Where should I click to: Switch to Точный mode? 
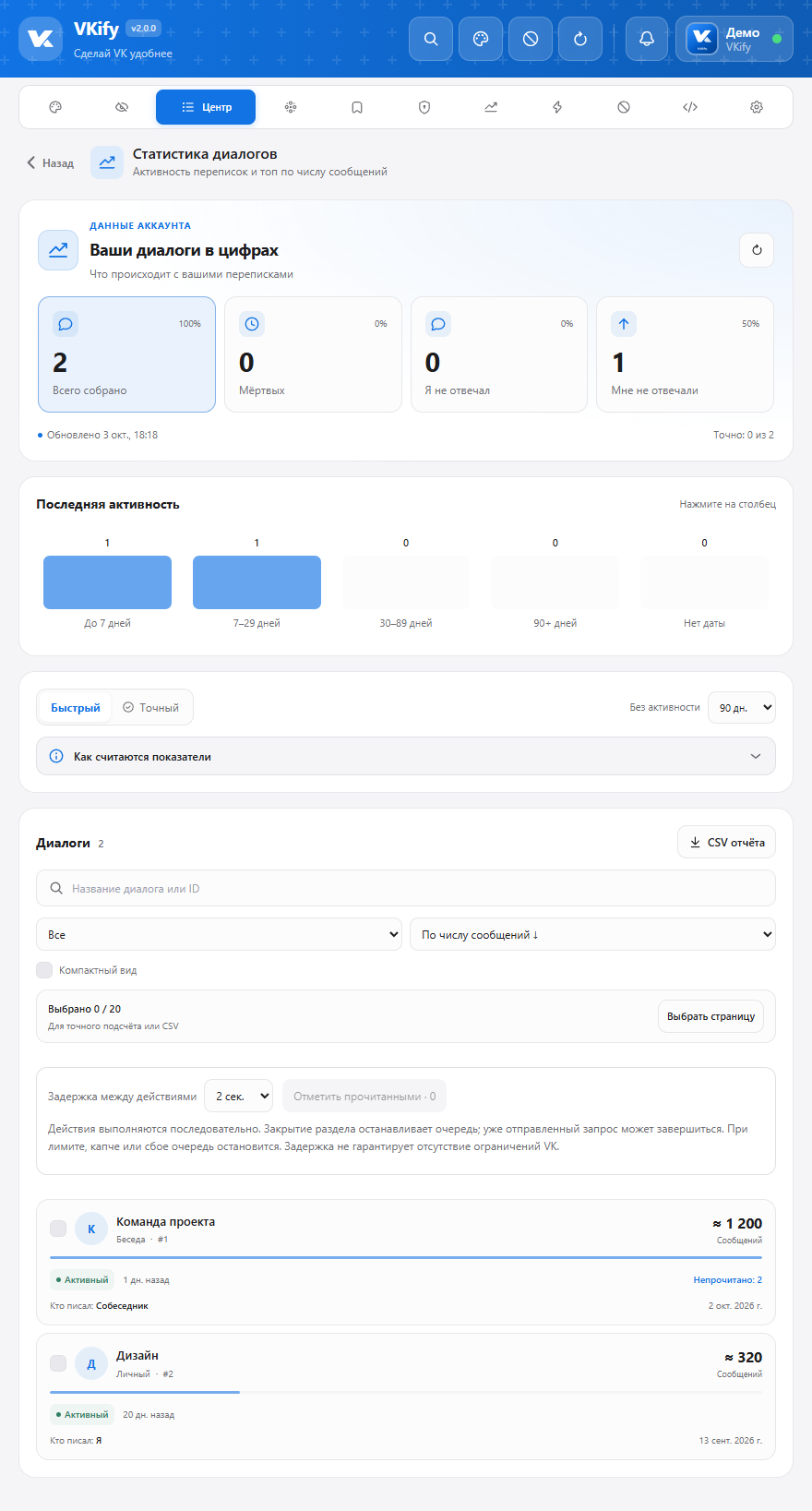point(151,708)
